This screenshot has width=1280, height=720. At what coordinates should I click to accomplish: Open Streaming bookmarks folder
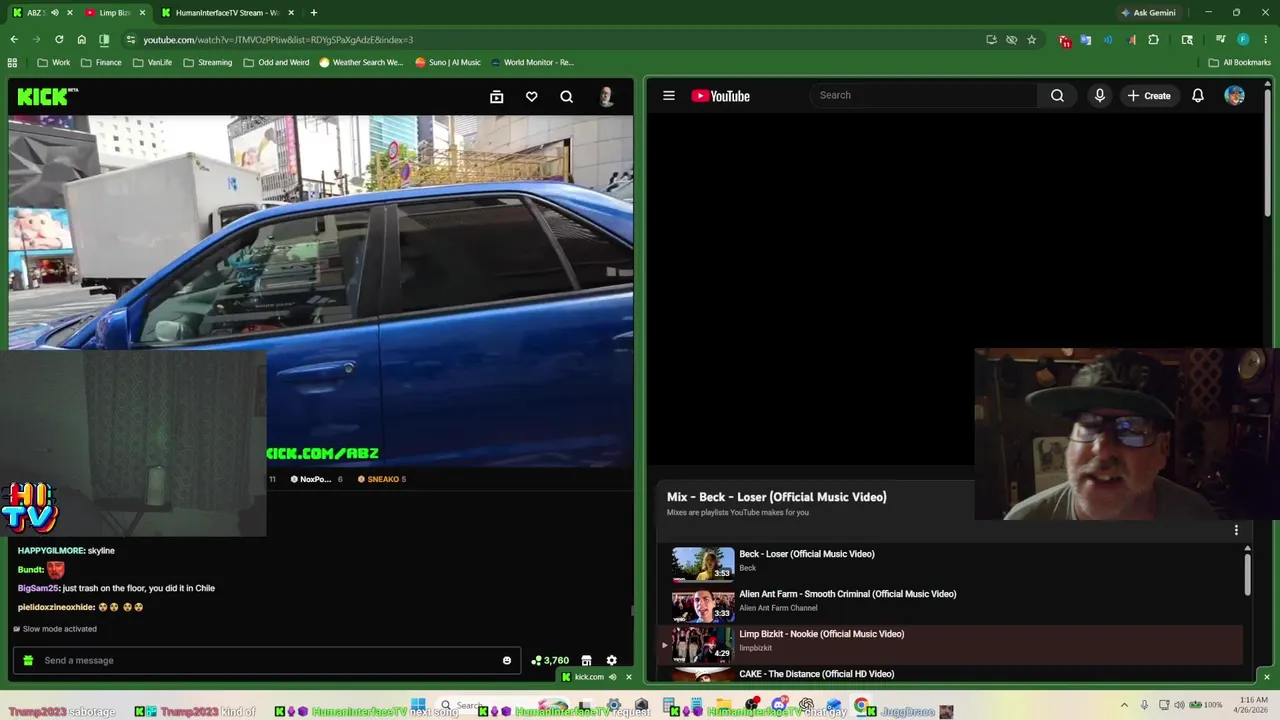(208, 62)
